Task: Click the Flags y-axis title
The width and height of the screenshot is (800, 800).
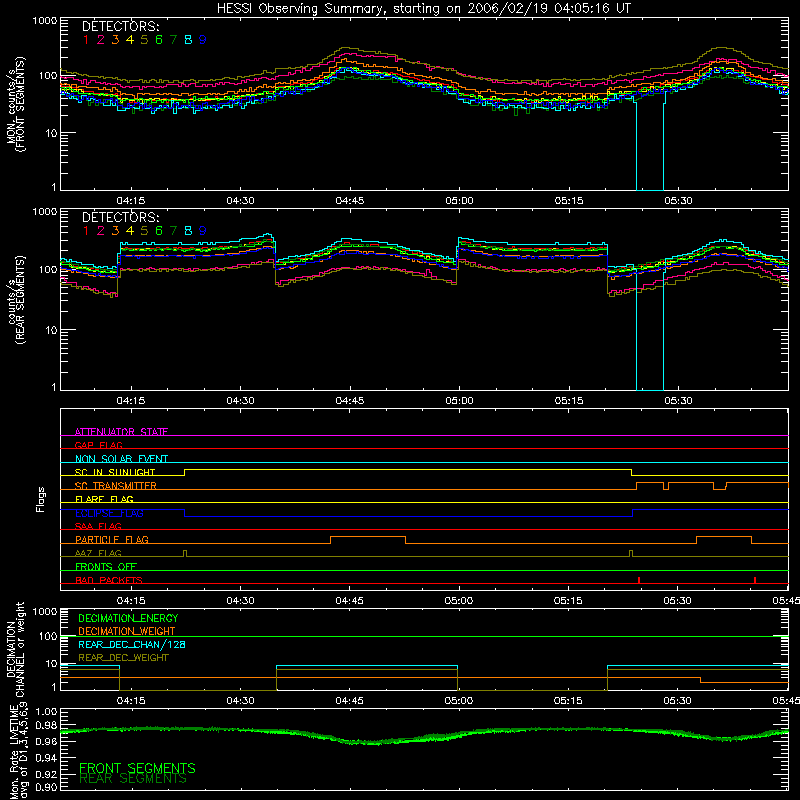Action: 40,499
